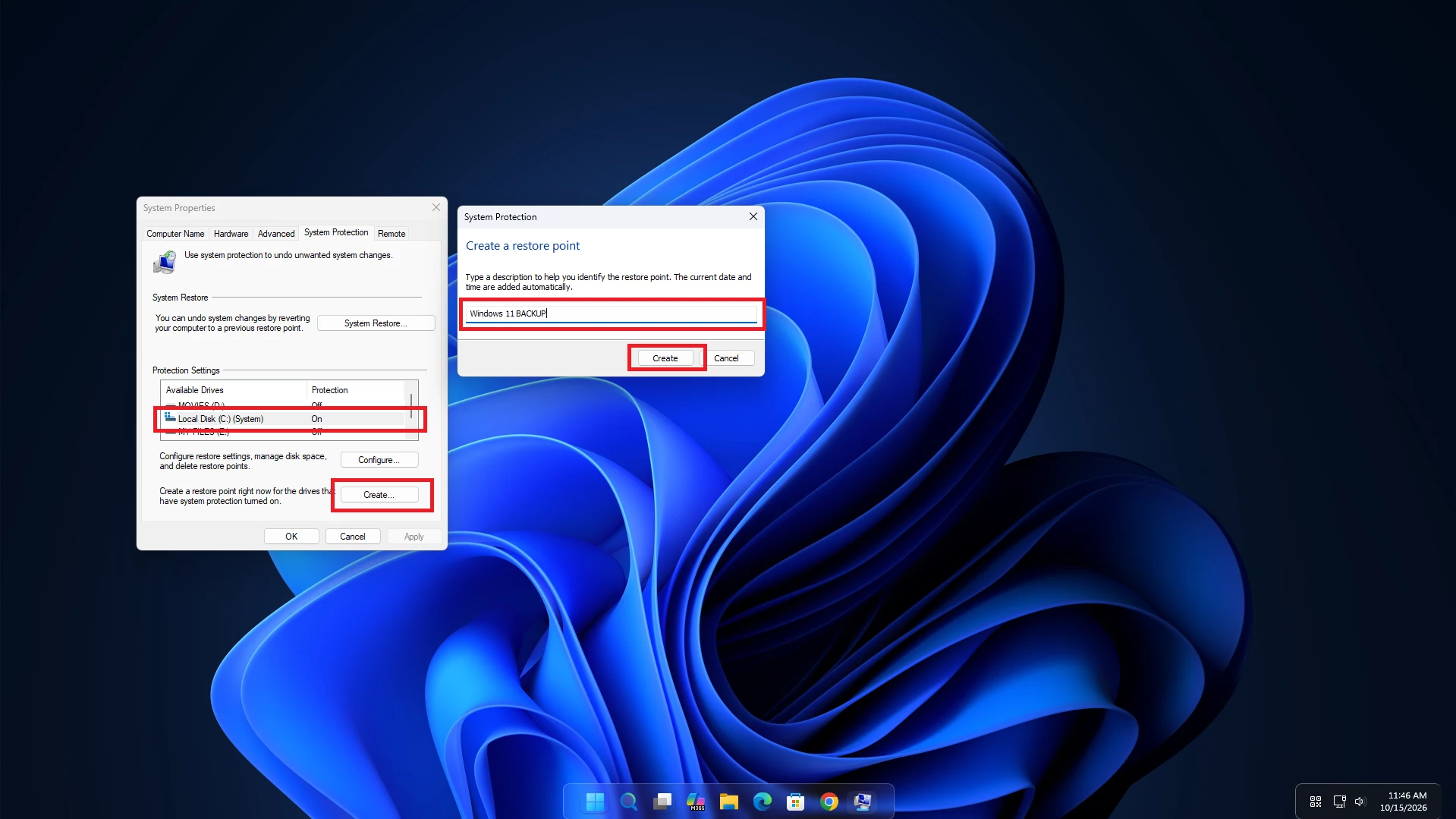This screenshot has width=1456, height=819.
Task: Open Task View on the taskbar
Action: (662, 802)
